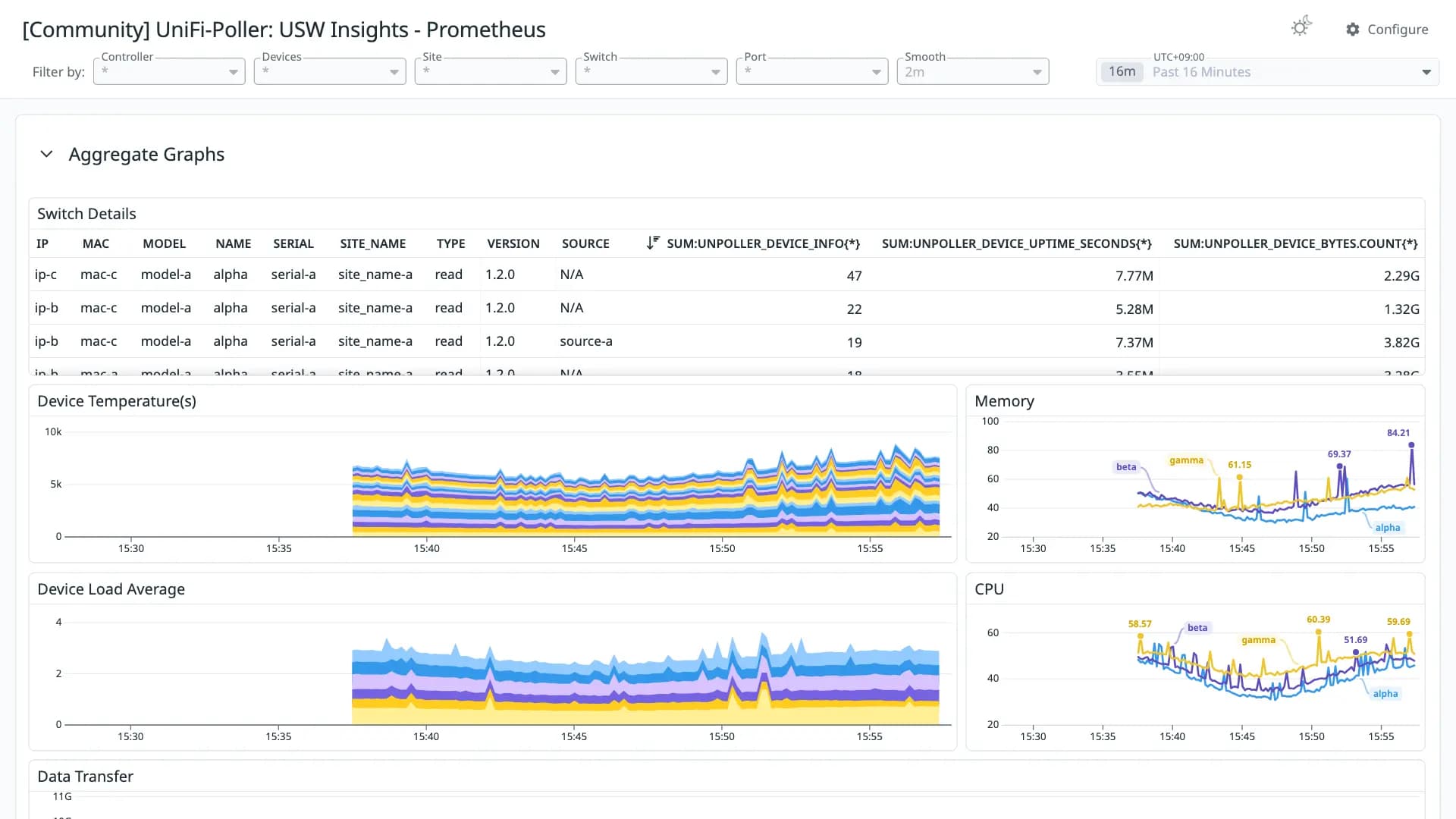1456x819 pixels.
Task: Click the value 22 in the table
Action: pos(854,309)
